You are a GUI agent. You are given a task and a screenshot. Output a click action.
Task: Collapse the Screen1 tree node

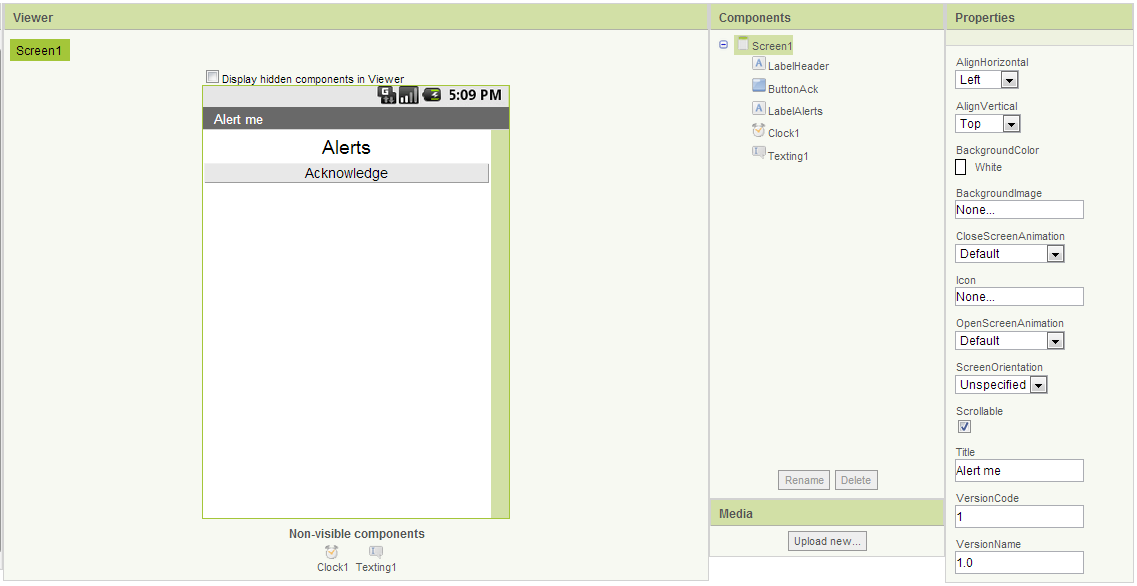pyautogui.click(x=724, y=45)
